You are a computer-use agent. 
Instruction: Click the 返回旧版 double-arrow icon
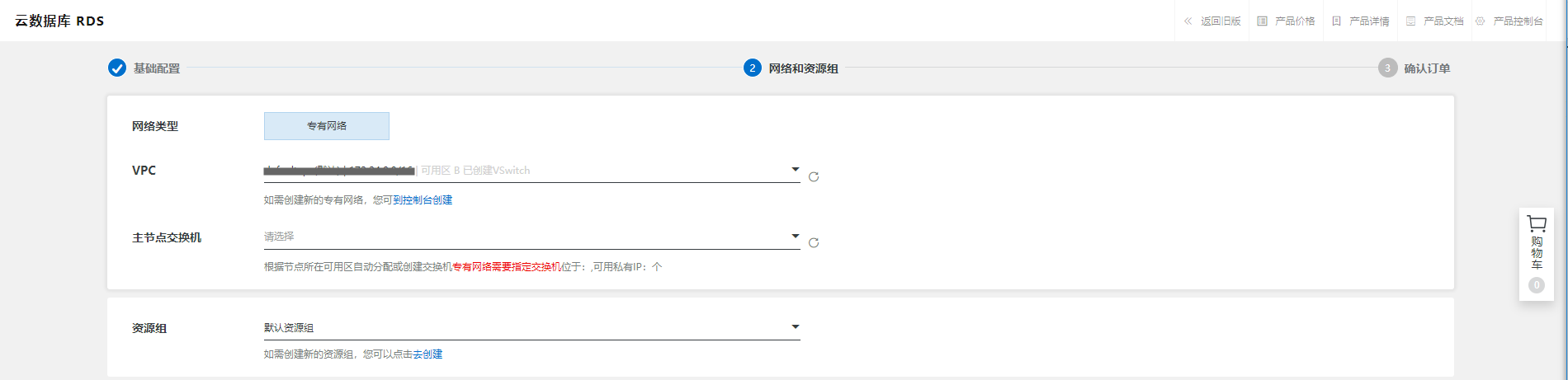(1188, 21)
